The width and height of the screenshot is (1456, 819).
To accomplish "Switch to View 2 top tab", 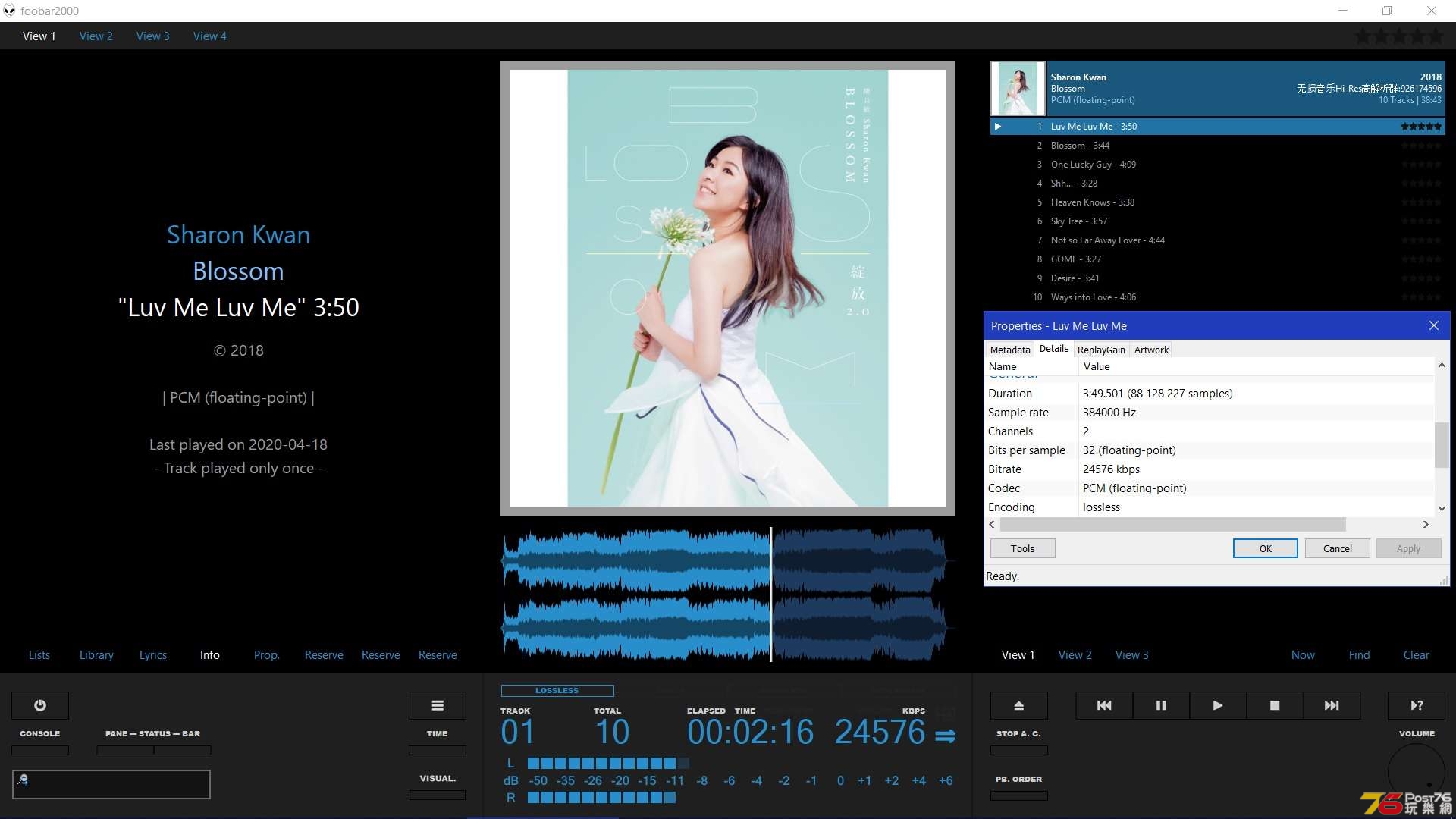I will click(x=96, y=36).
